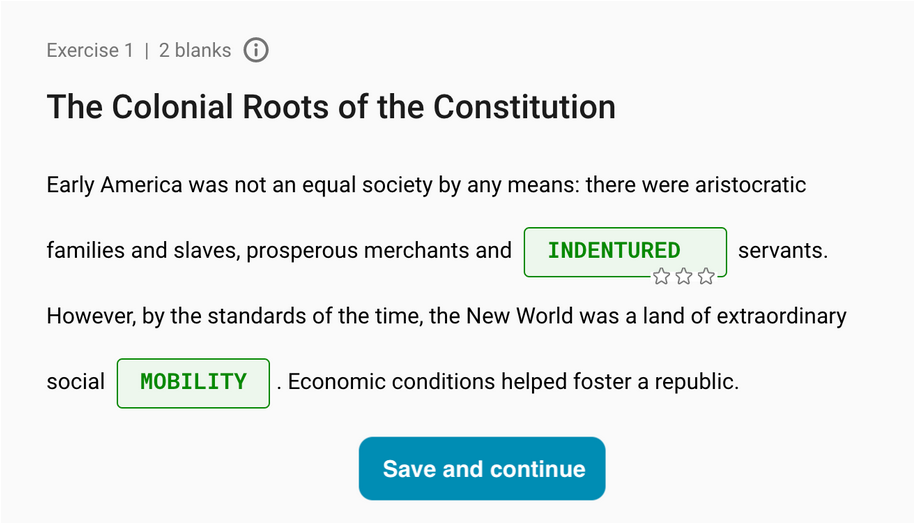Viewport: 917px width, 527px height.
Task: Click the Save and continue button
Action: (x=482, y=469)
